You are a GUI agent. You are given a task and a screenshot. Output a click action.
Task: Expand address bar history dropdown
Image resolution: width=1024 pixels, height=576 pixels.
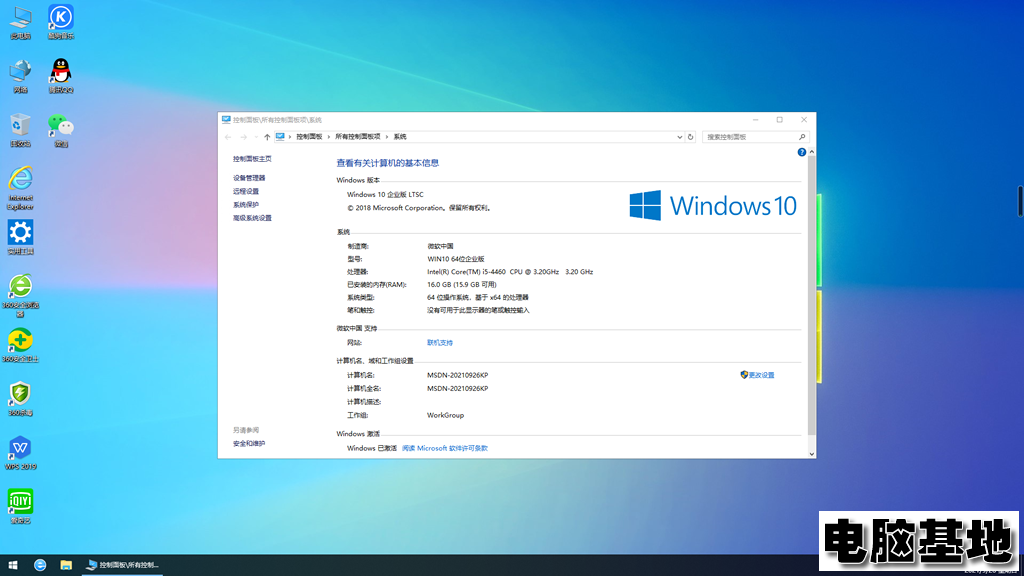click(x=679, y=137)
